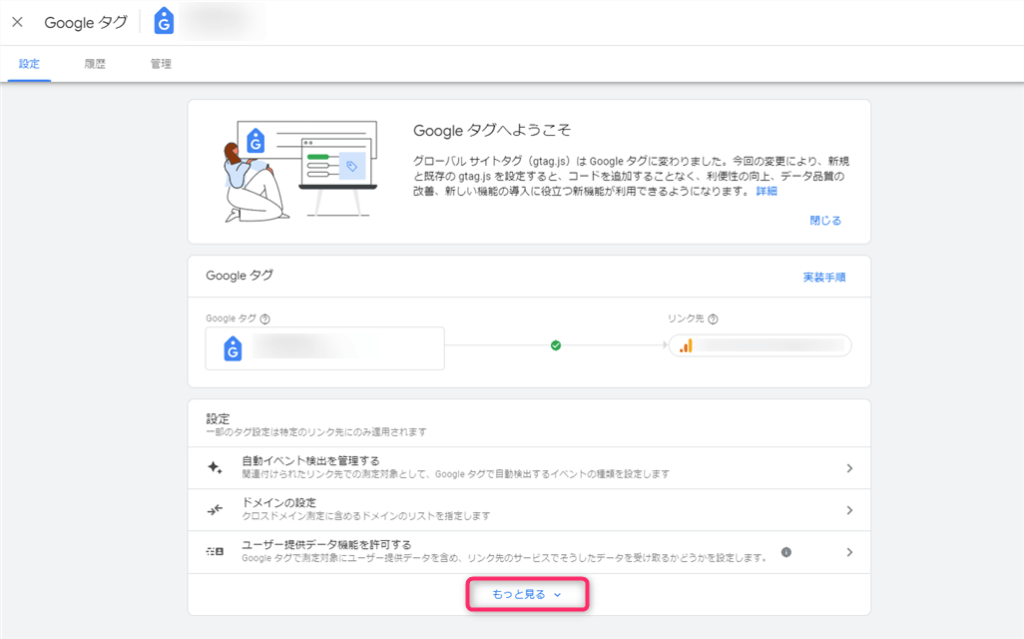
Task: Dismiss welcome card with 閉じる
Action: pos(825,221)
